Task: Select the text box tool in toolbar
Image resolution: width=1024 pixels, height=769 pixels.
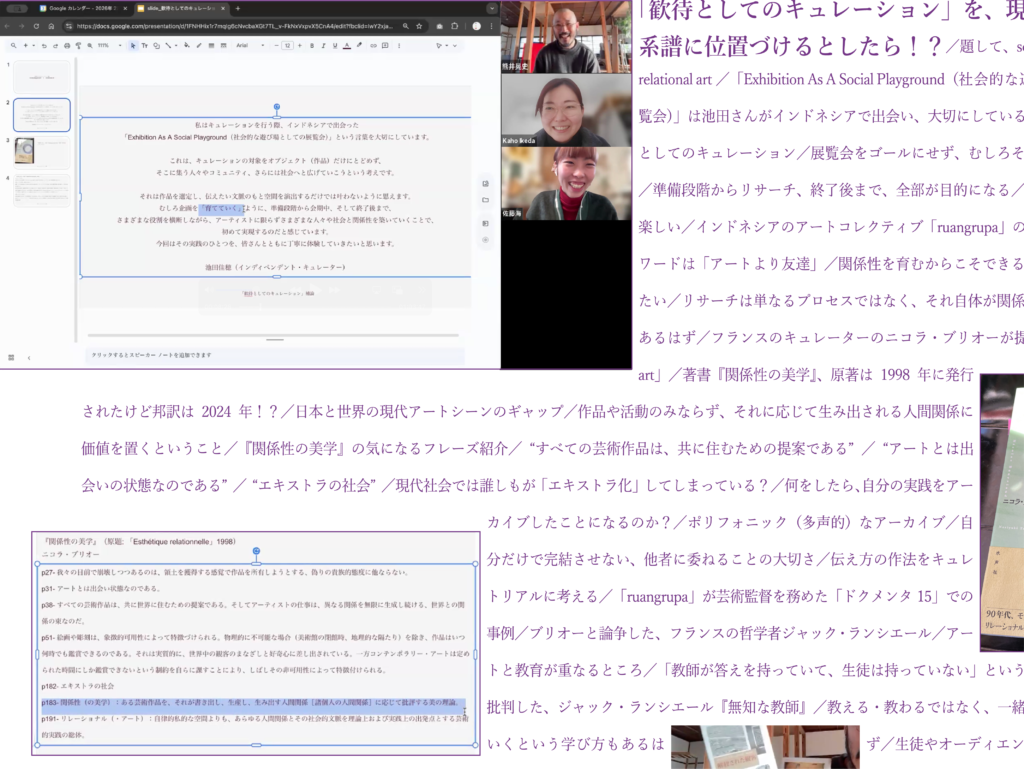Action: [x=144, y=45]
